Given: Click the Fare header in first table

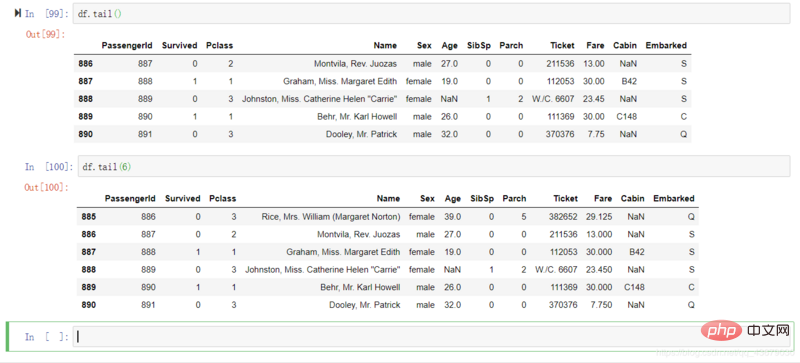Looking at the screenshot, I should pos(595,45).
